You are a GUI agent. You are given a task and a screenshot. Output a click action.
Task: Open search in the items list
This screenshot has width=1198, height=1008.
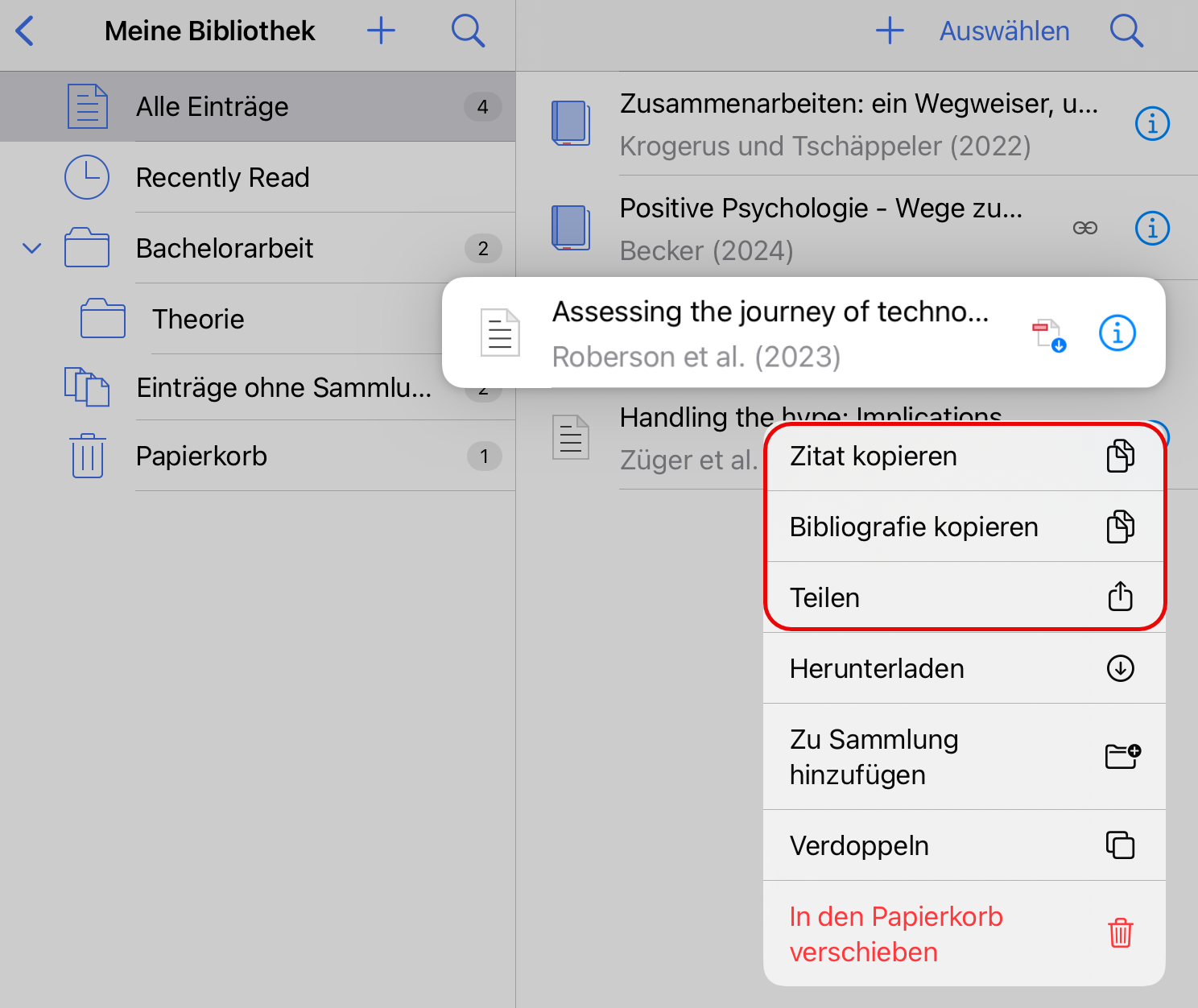(1126, 31)
